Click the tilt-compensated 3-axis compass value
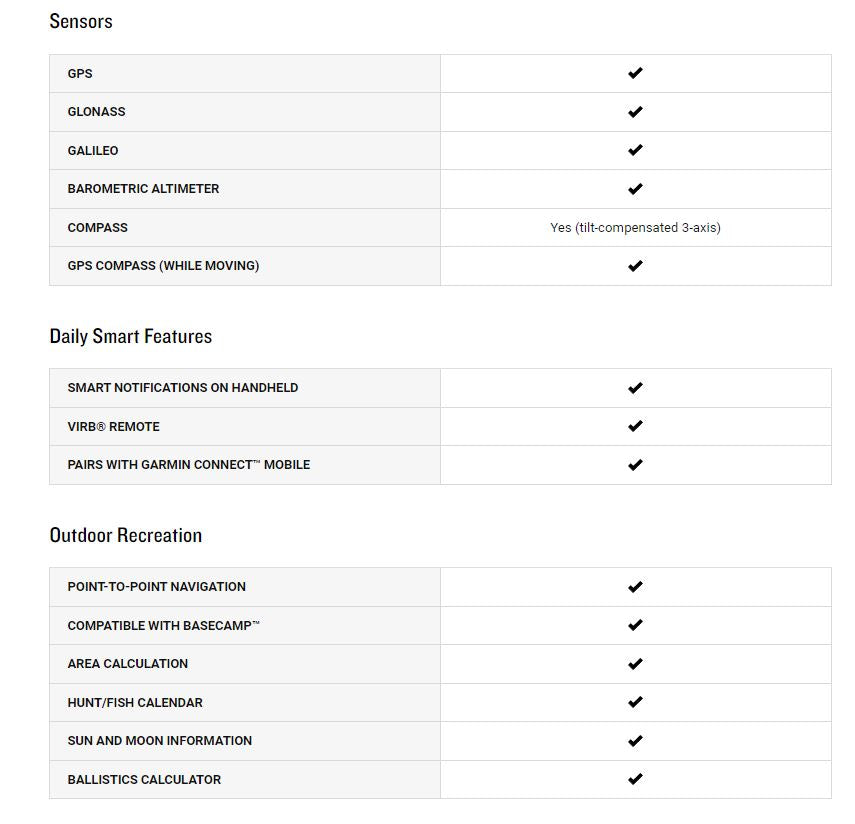Image resolution: width=855 pixels, height=824 pixels. tap(635, 227)
